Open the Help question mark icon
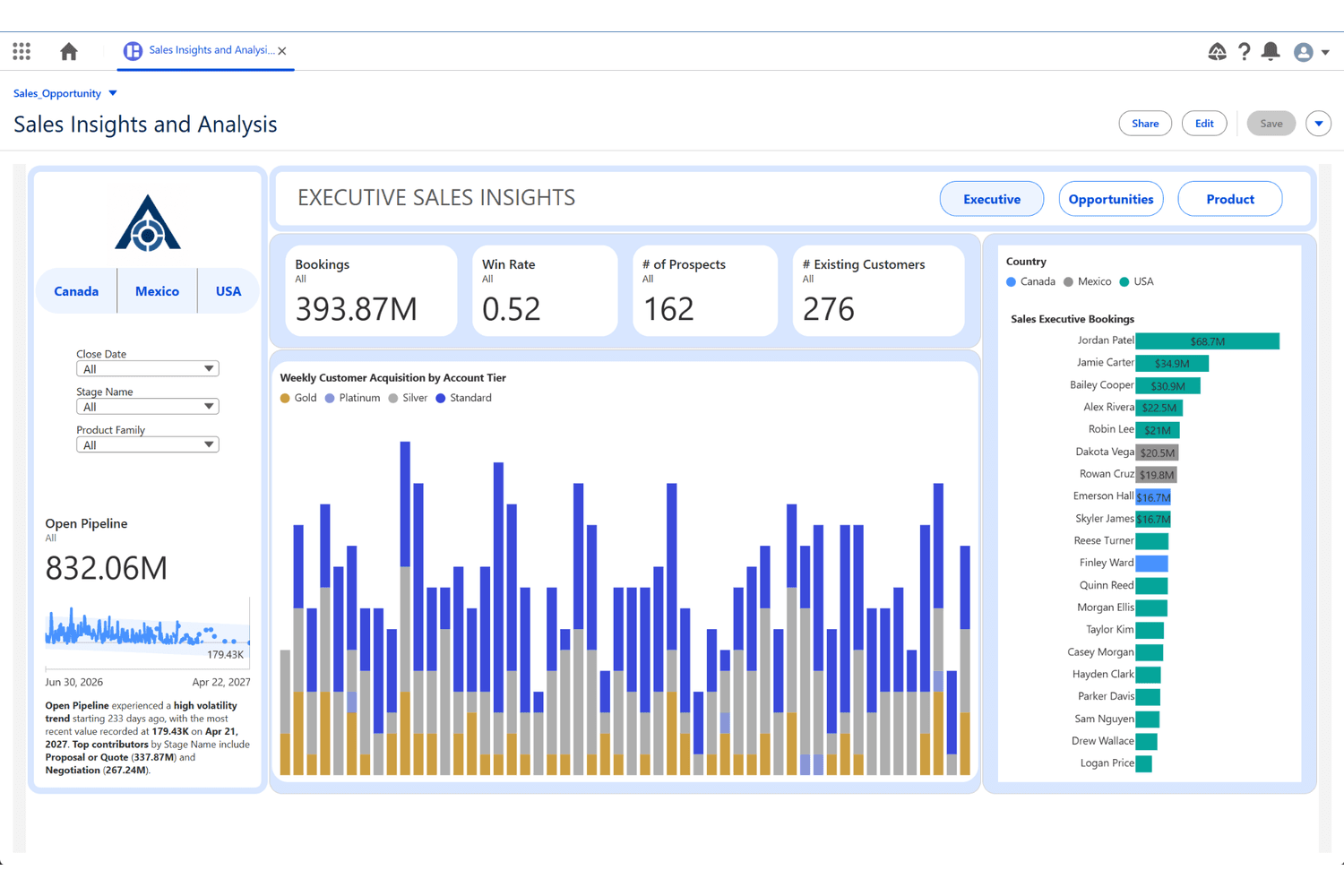Viewport: 1344px width, 896px height. pyautogui.click(x=1245, y=51)
